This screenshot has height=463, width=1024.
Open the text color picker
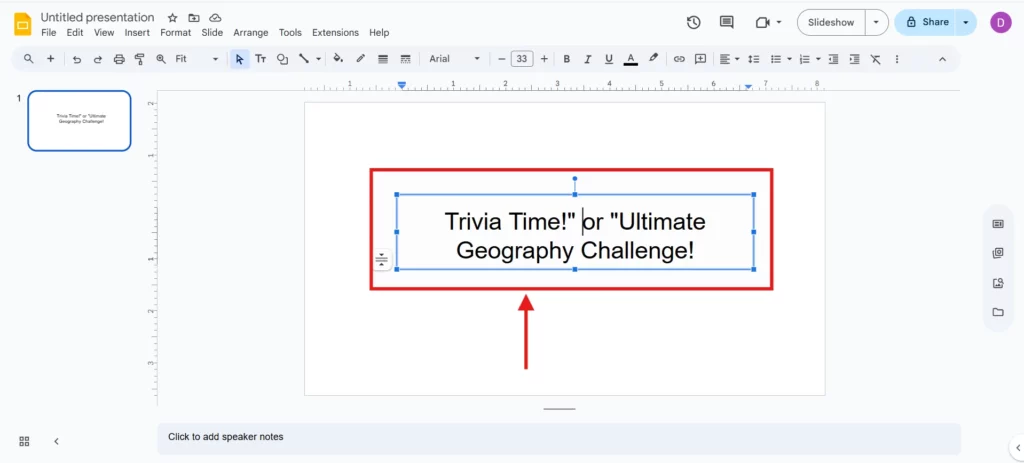point(630,59)
